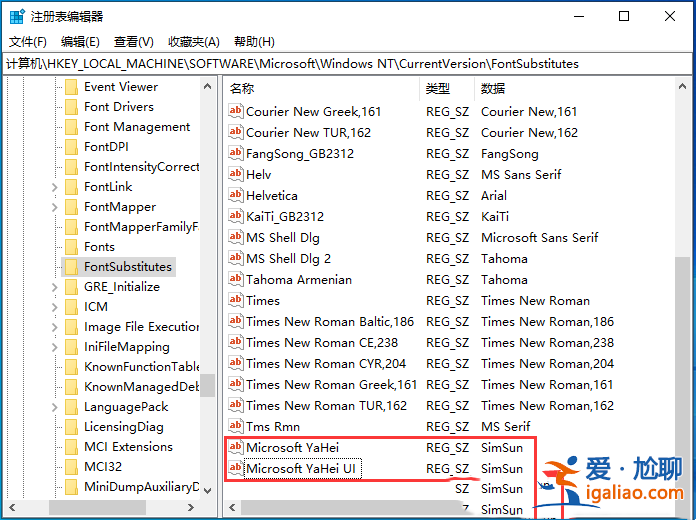Select the KnownManagedDeb tree item

[141, 387]
